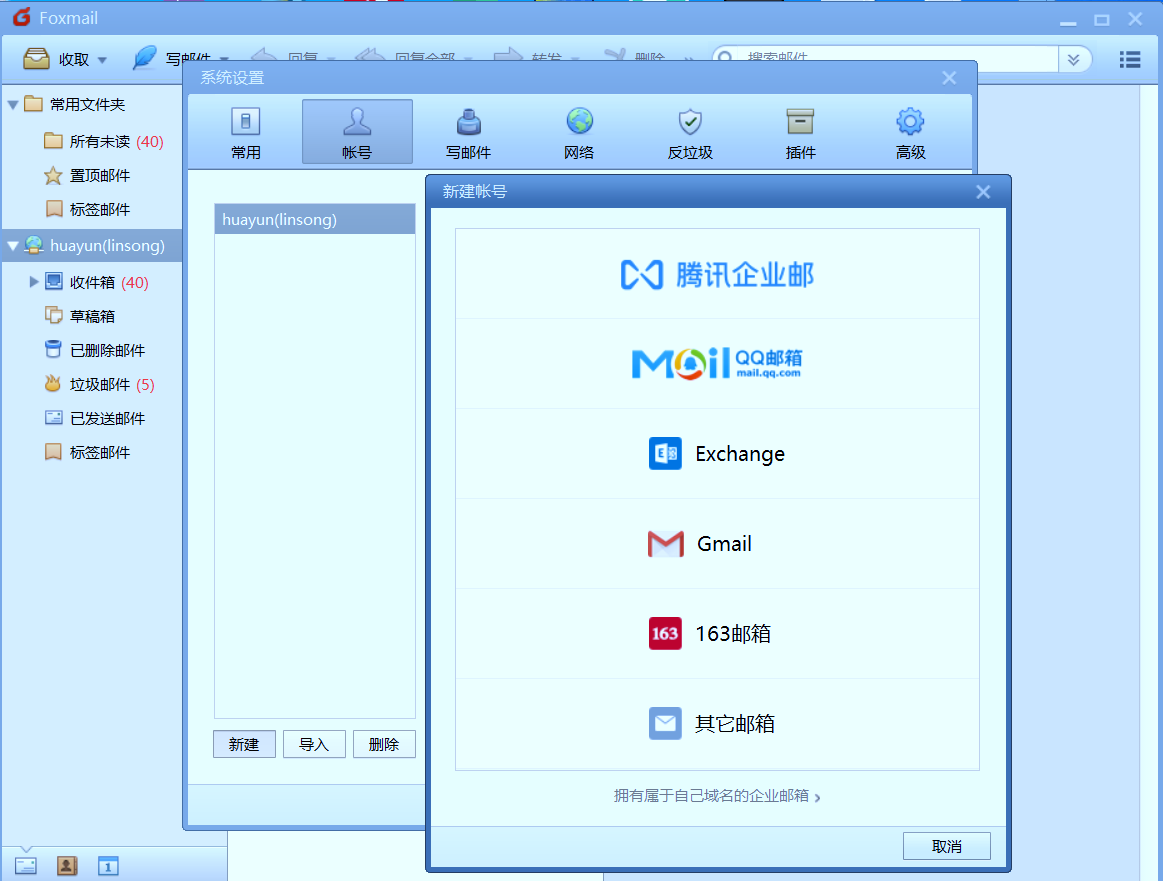Expand the 收取 mail fetch dropdown
The height and width of the screenshot is (881, 1163).
101,59
